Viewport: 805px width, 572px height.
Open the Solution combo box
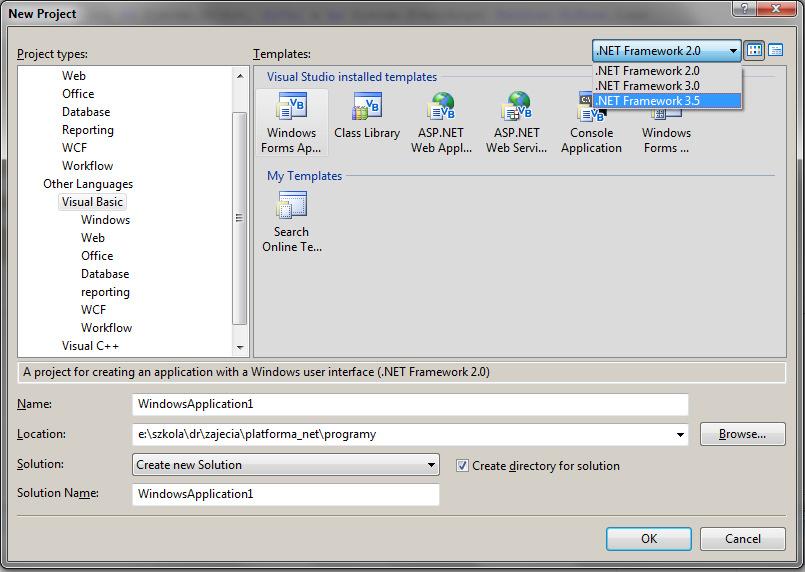coord(285,465)
